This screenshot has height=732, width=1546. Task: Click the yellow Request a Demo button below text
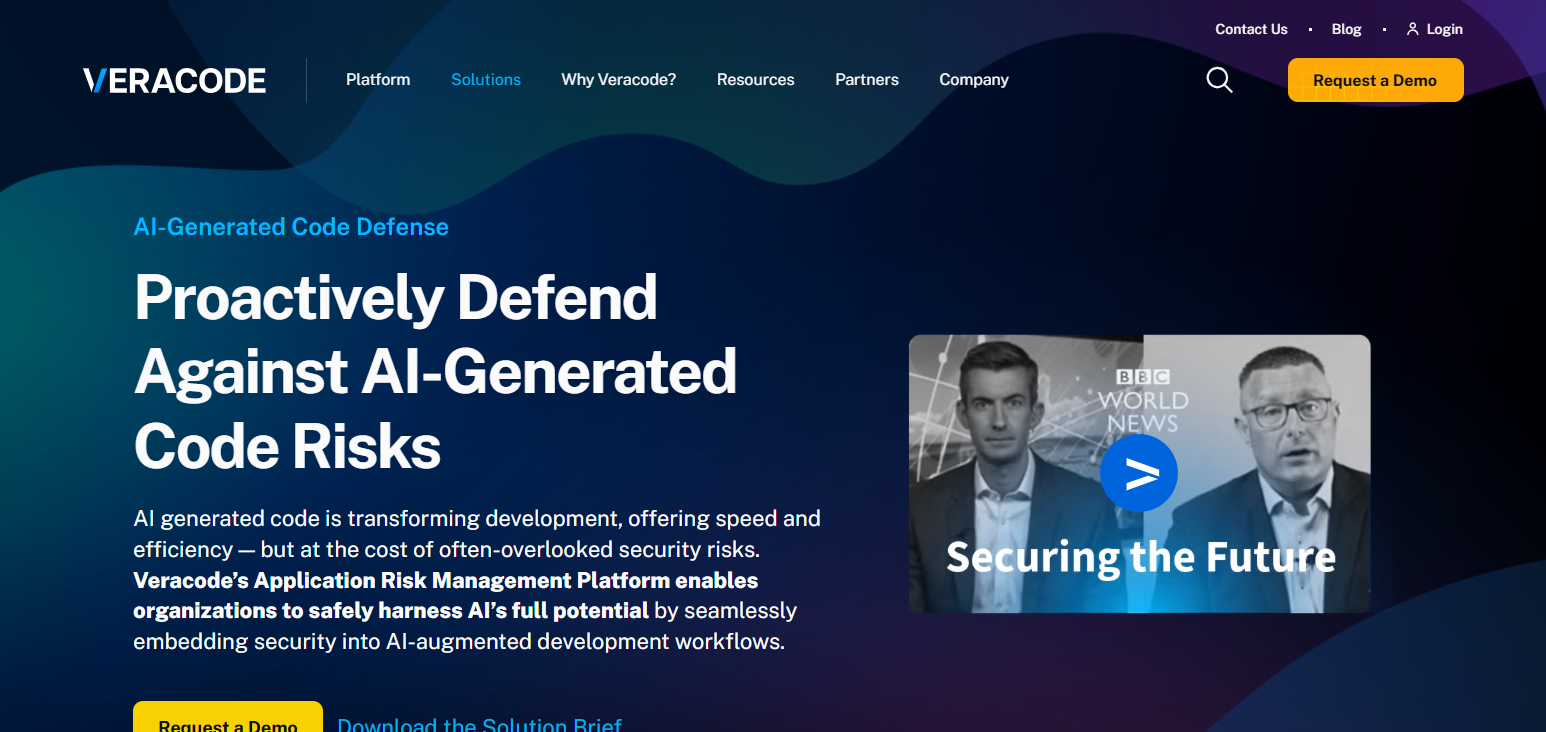228,717
